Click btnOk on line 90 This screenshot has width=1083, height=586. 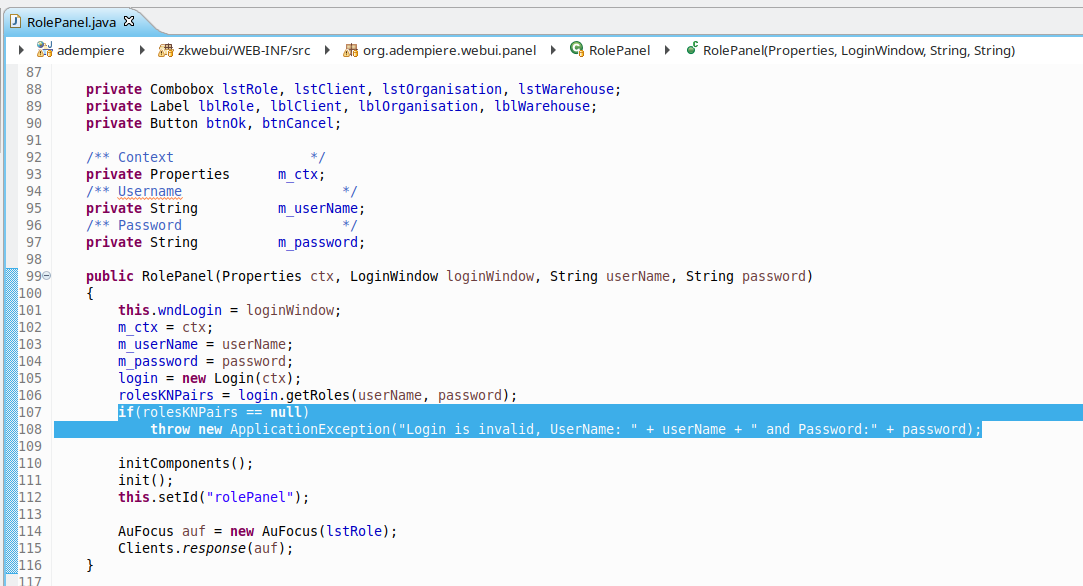click(x=226, y=123)
